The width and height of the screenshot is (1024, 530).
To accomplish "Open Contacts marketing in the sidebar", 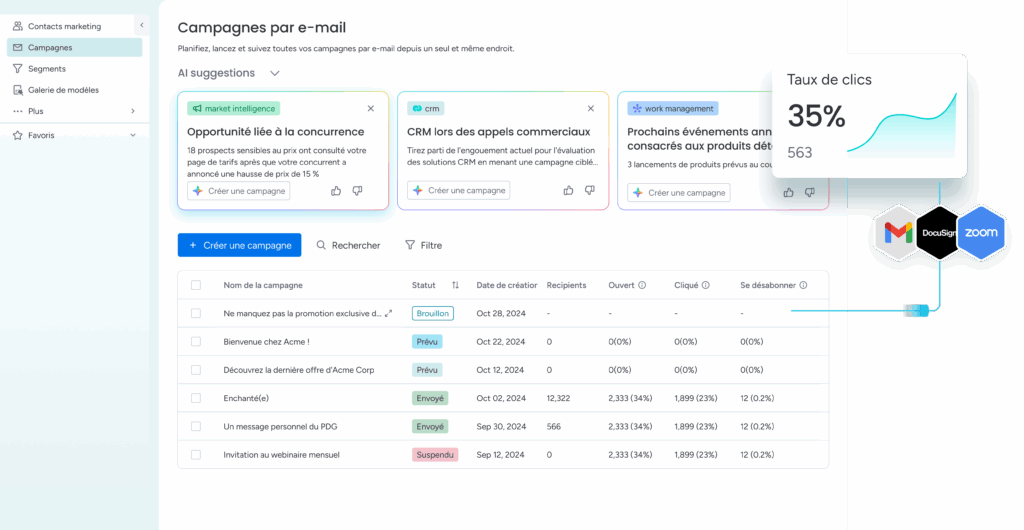I will click(x=64, y=26).
